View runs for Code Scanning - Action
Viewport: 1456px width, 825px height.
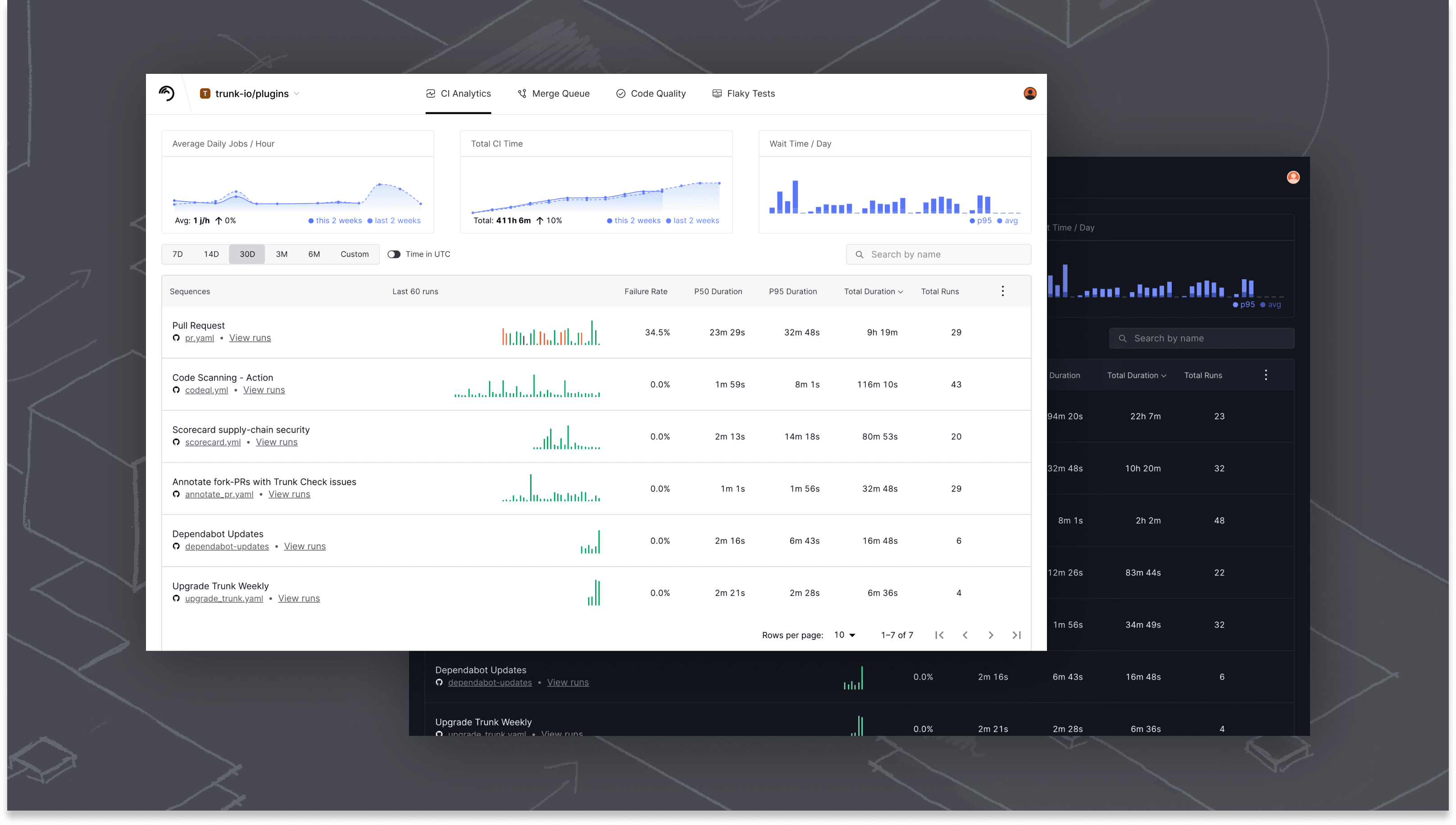pyautogui.click(x=264, y=390)
